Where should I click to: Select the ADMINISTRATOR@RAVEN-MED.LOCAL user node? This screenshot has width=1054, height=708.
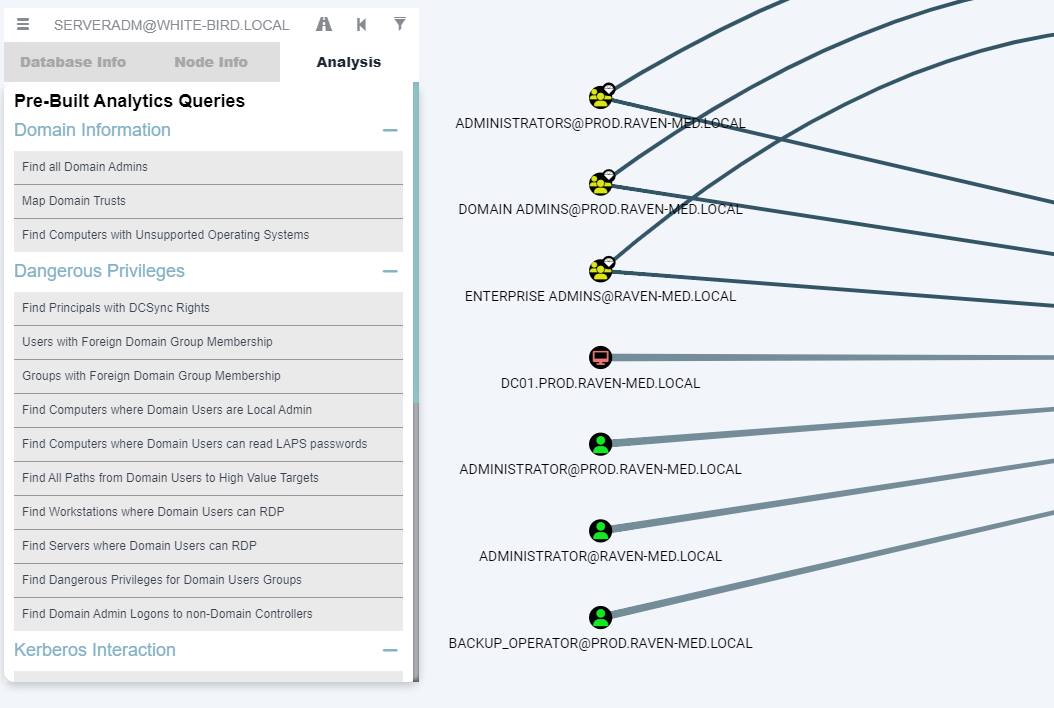pos(600,530)
